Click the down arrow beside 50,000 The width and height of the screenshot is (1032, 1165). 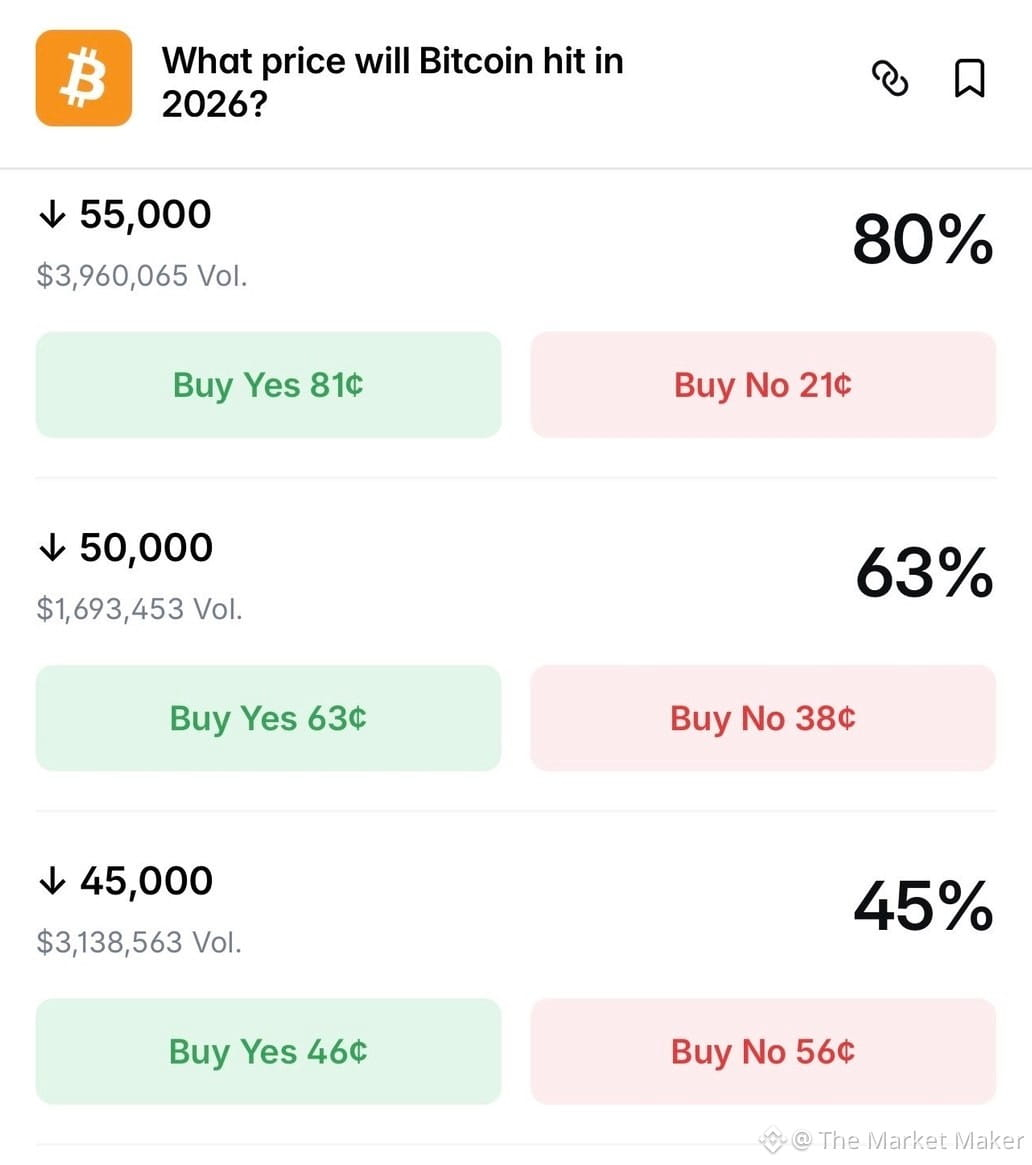click(52, 548)
